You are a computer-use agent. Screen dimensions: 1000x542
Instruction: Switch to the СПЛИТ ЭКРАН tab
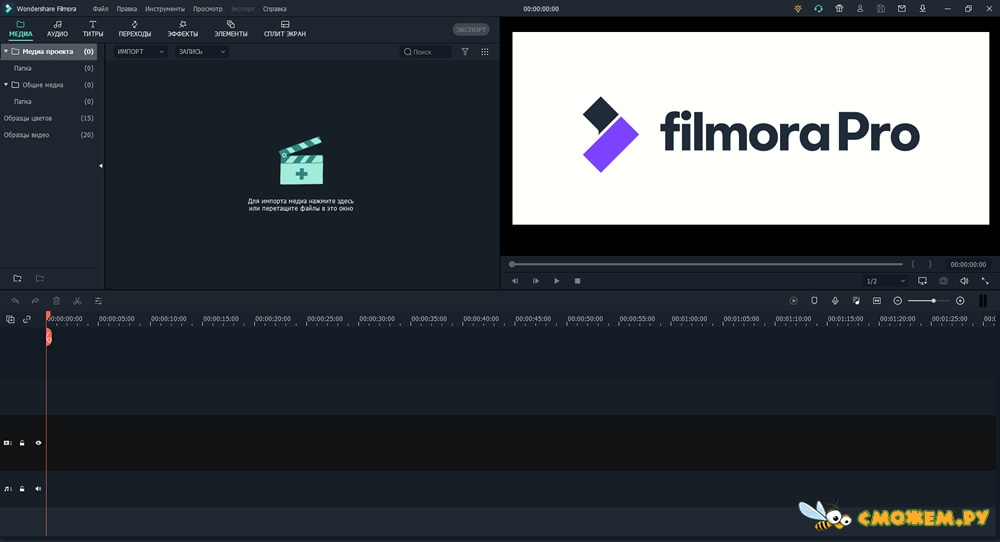pos(285,29)
